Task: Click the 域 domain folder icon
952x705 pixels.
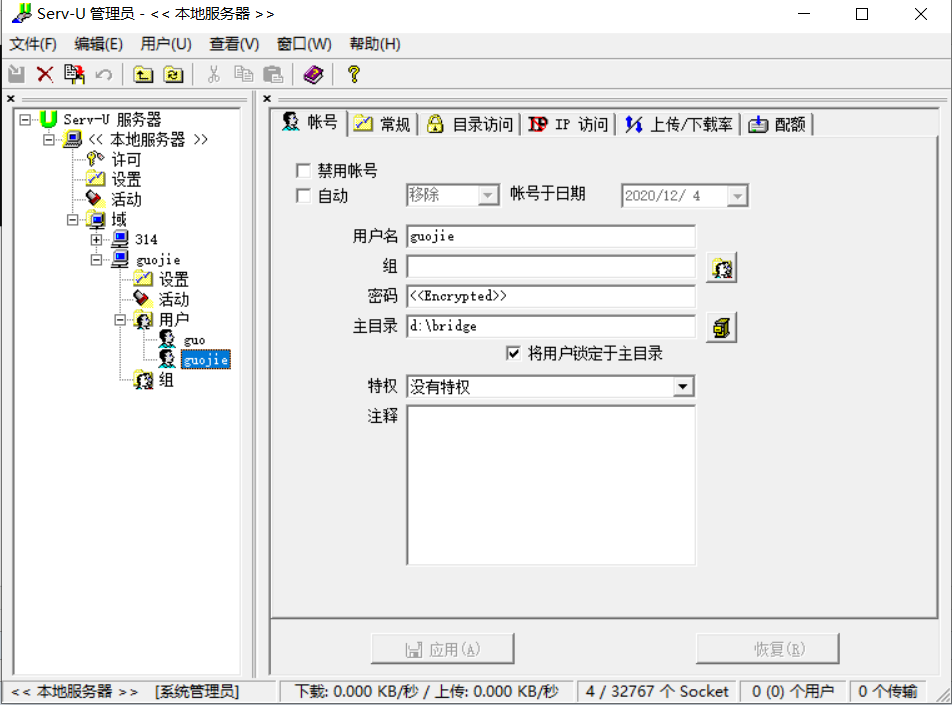Action: 96,219
